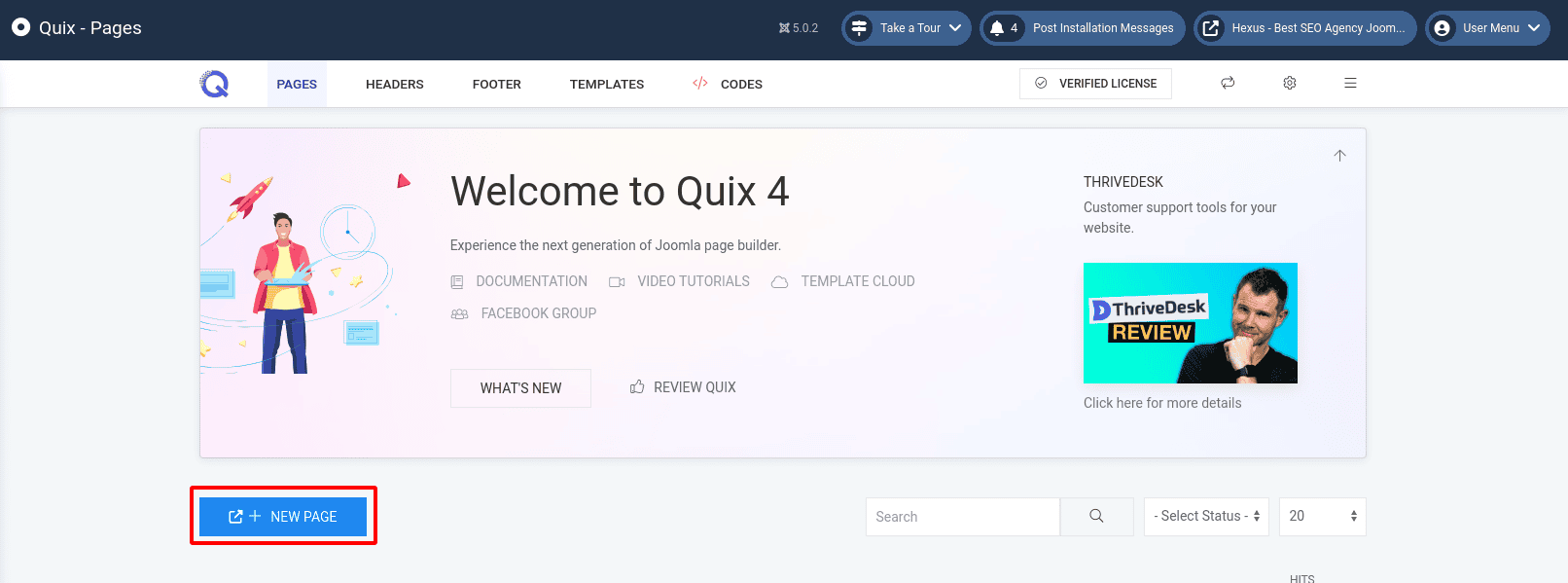Expand the User Menu dropdown
1568x583 pixels.
coord(1487,28)
